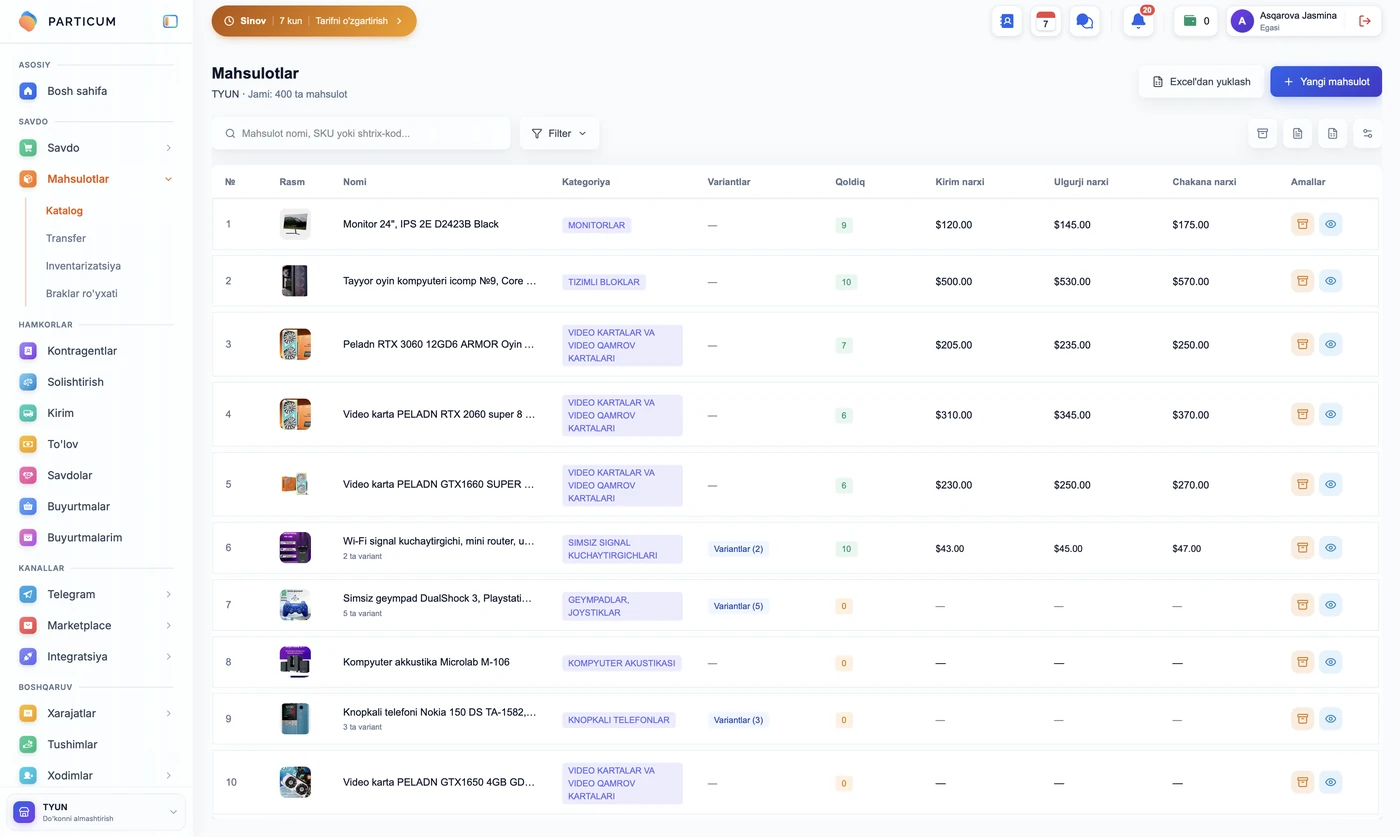Open notifications bell with 20 badge
This screenshot has width=1400, height=837.
pyautogui.click(x=1138, y=21)
